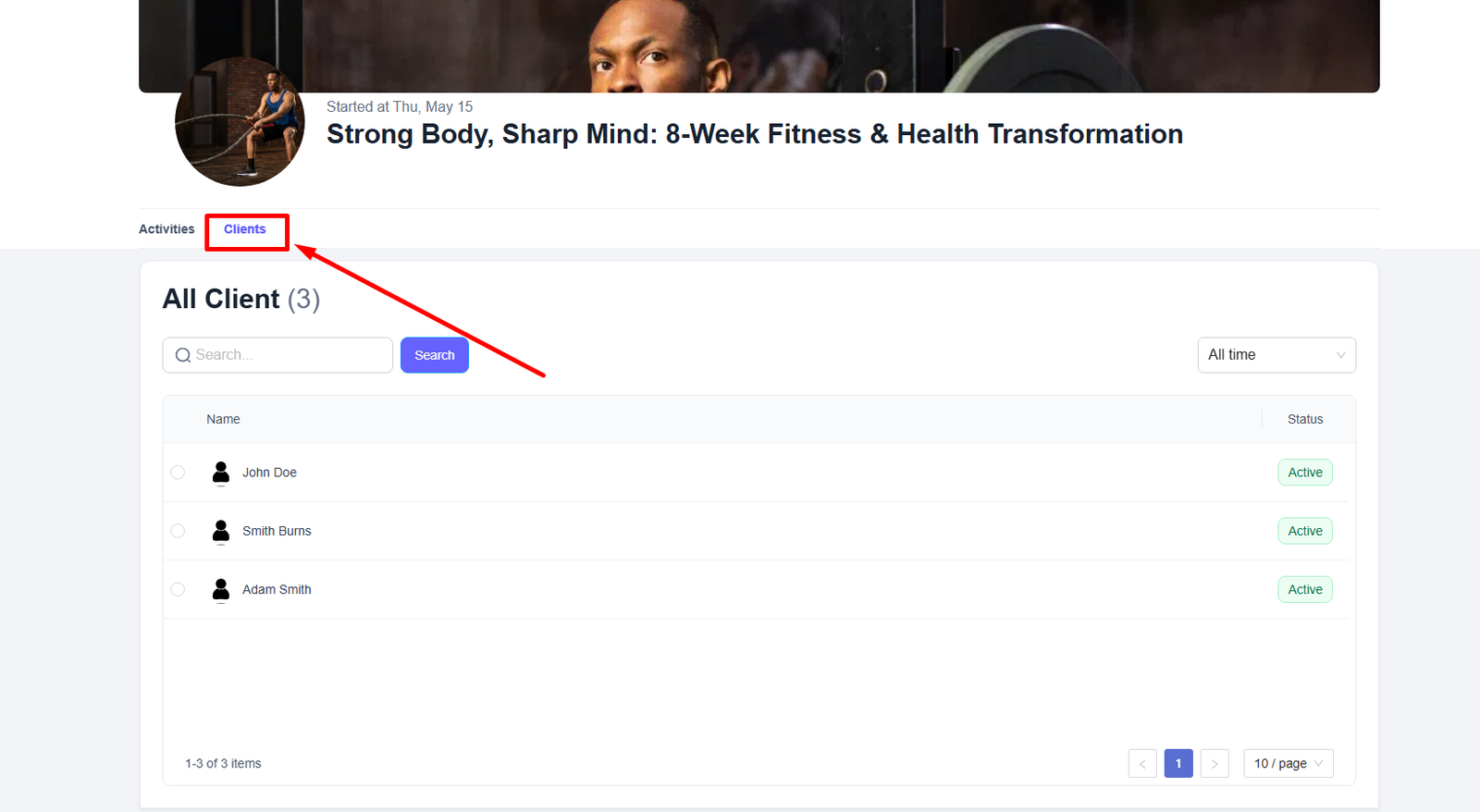
Task: Click page 1 pagination button
Action: 1178,763
